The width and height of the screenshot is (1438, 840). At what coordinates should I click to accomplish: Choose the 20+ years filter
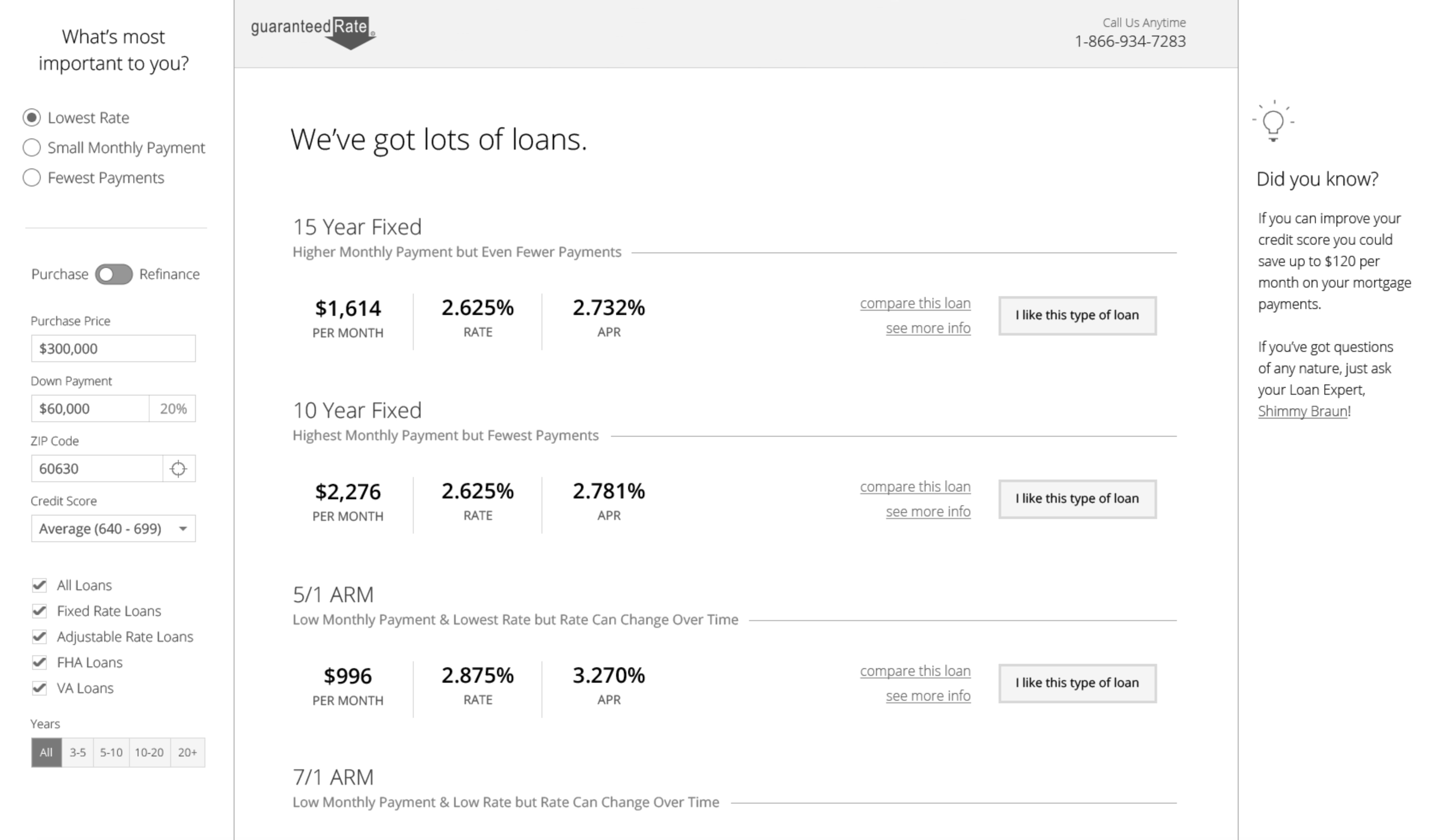pos(187,752)
